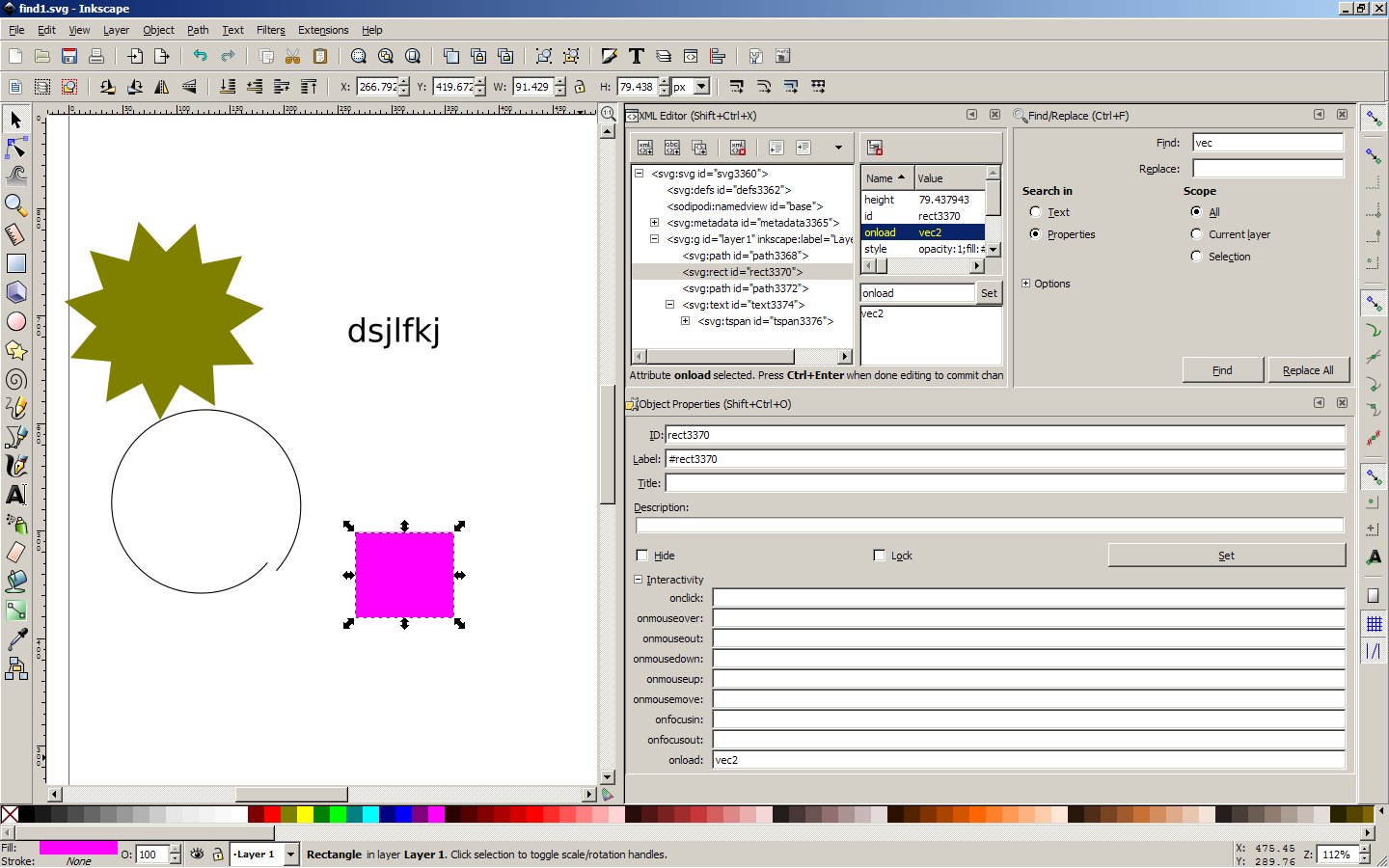
Task: Select the Zoom tool magnifier
Action: pos(15,205)
